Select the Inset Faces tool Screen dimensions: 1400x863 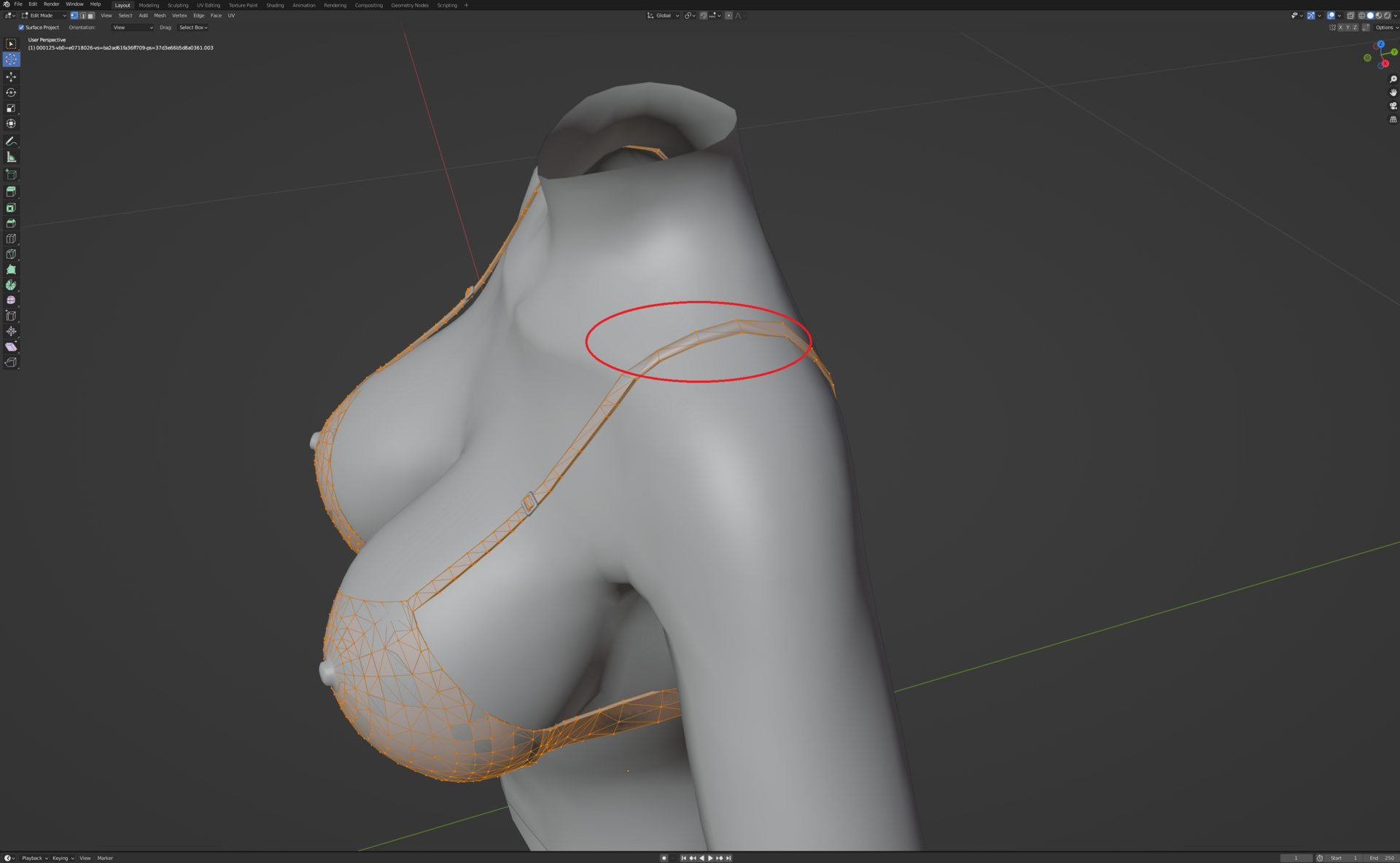coord(11,208)
